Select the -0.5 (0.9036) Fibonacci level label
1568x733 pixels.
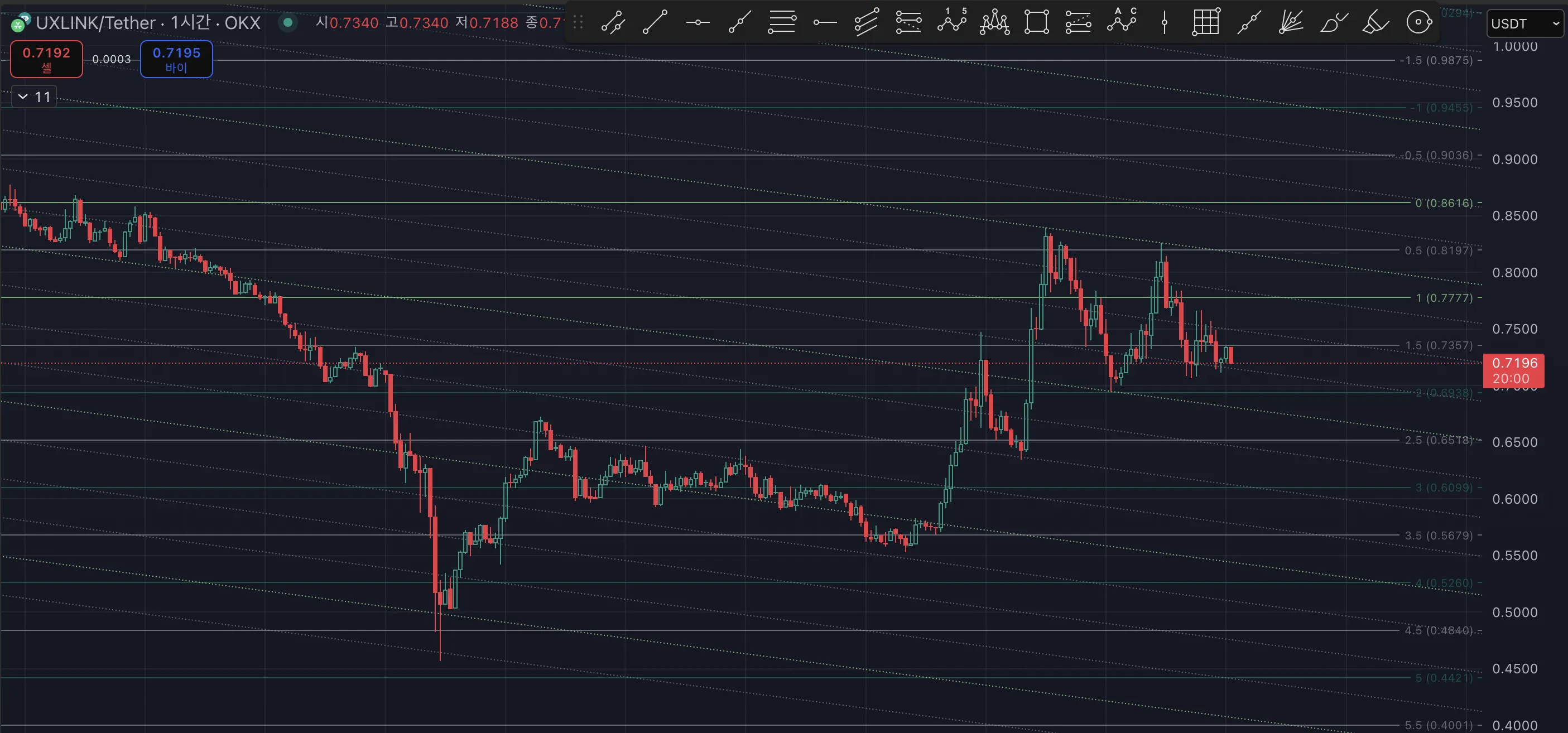pyautogui.click(x=1436, y=155)
